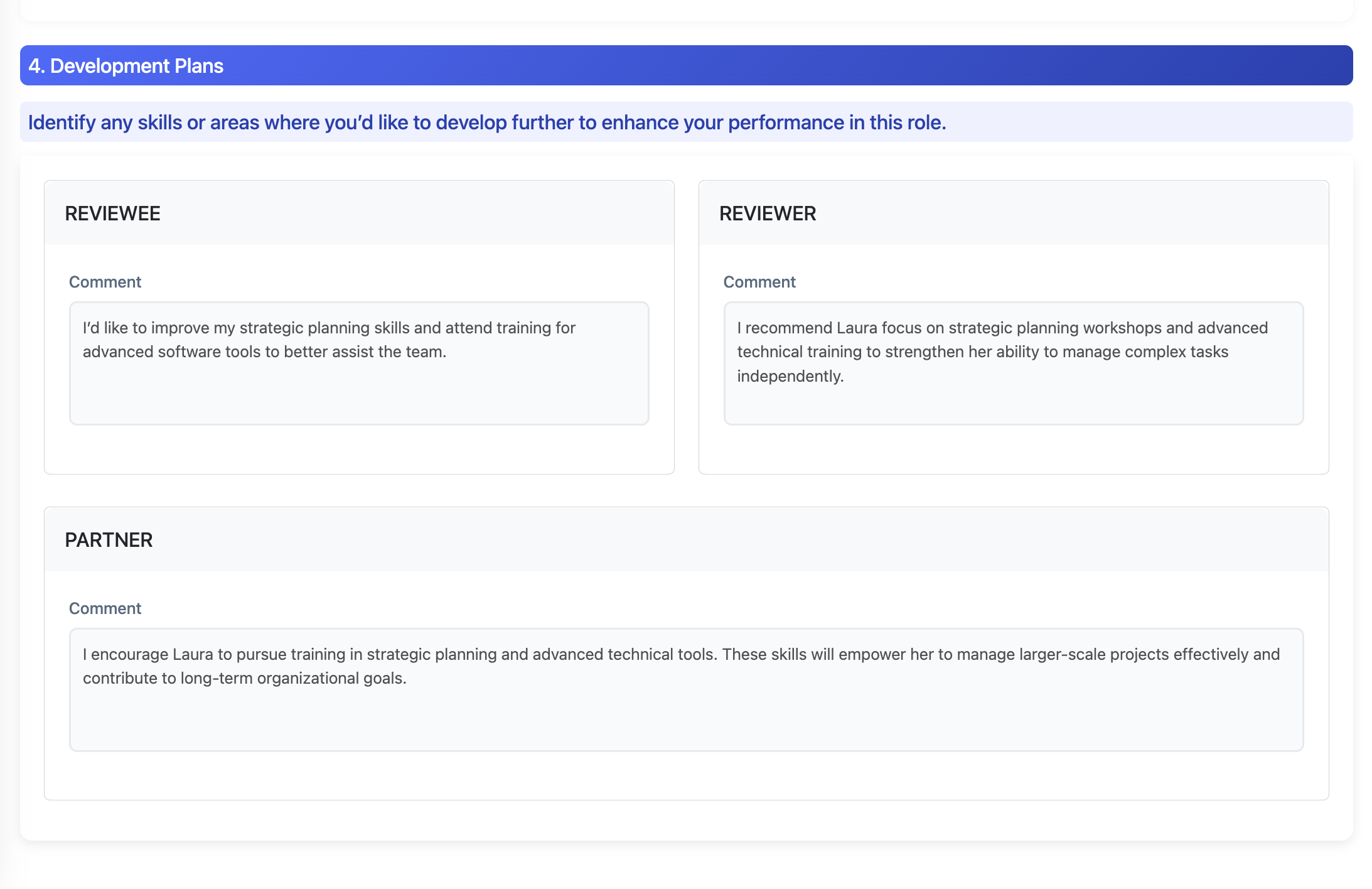Click the REVIEWER panel heading

(768, 213)
